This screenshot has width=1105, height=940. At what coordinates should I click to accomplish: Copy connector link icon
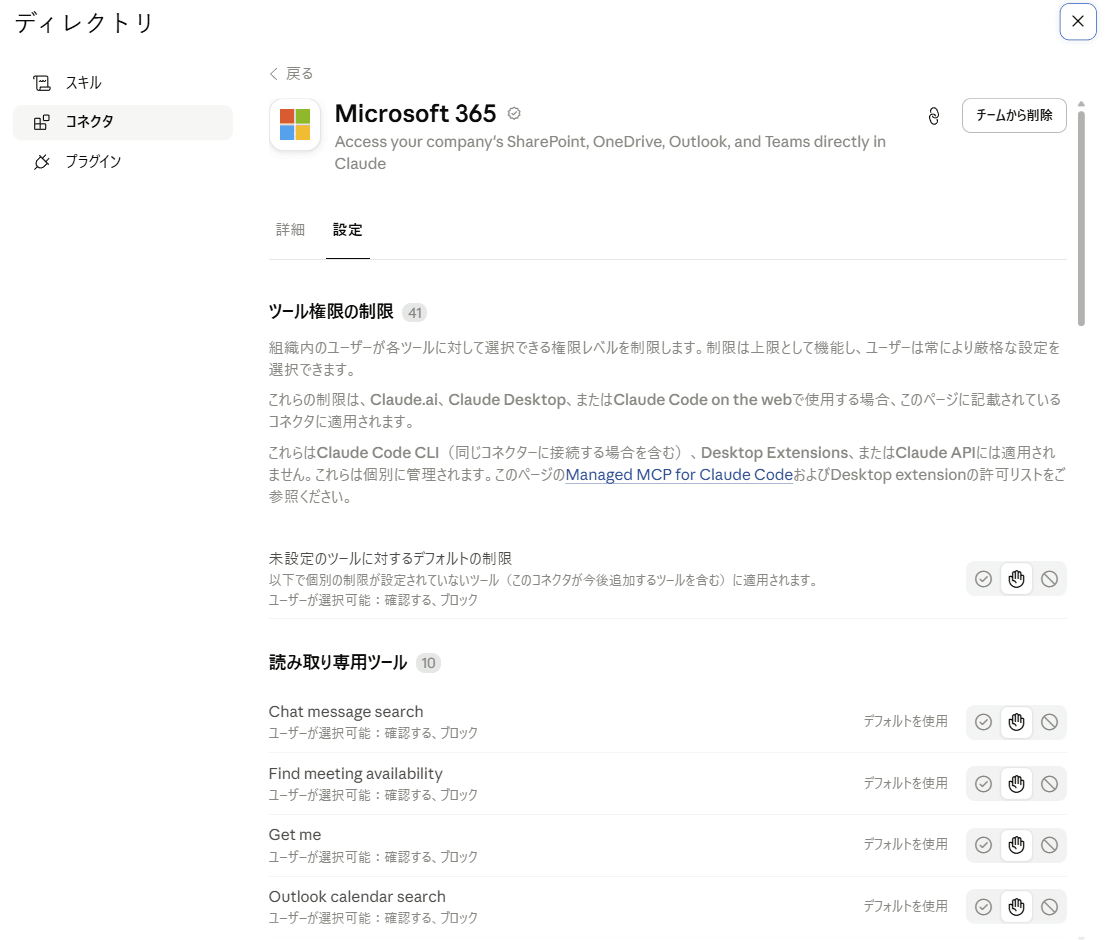coord(934,116)
